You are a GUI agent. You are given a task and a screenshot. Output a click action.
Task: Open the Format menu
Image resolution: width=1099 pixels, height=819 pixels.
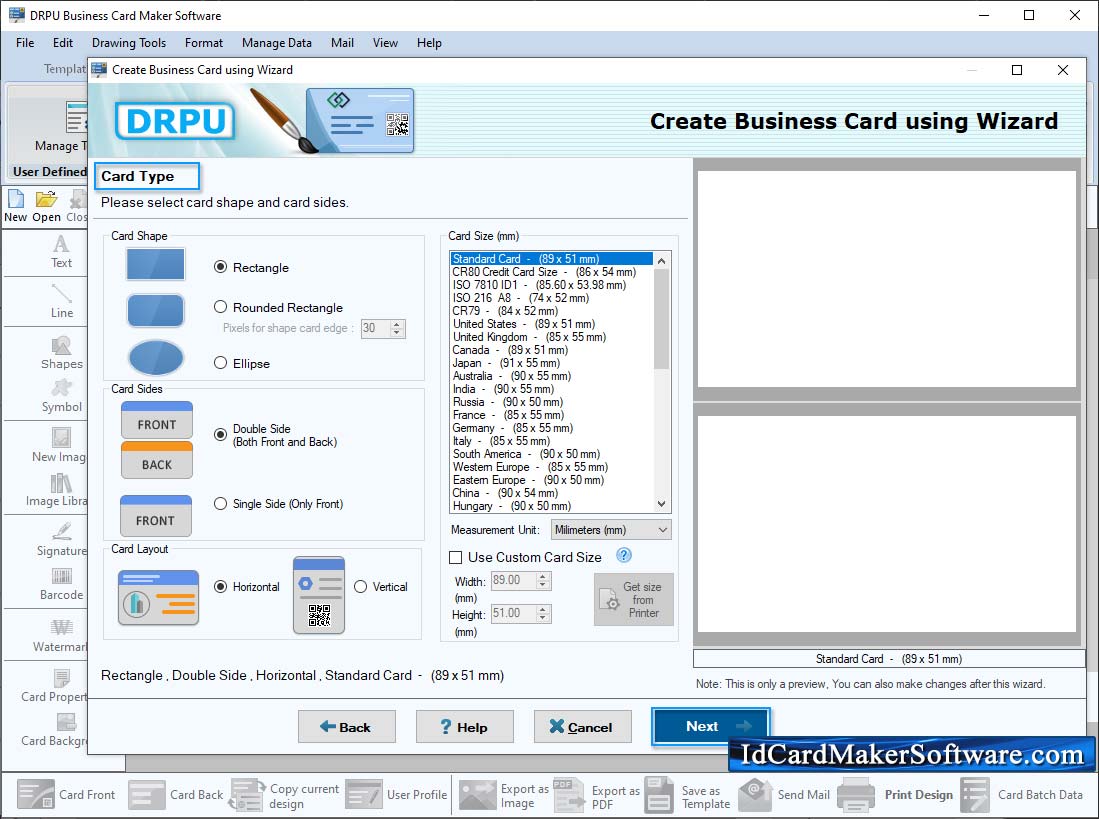point(204,43)
